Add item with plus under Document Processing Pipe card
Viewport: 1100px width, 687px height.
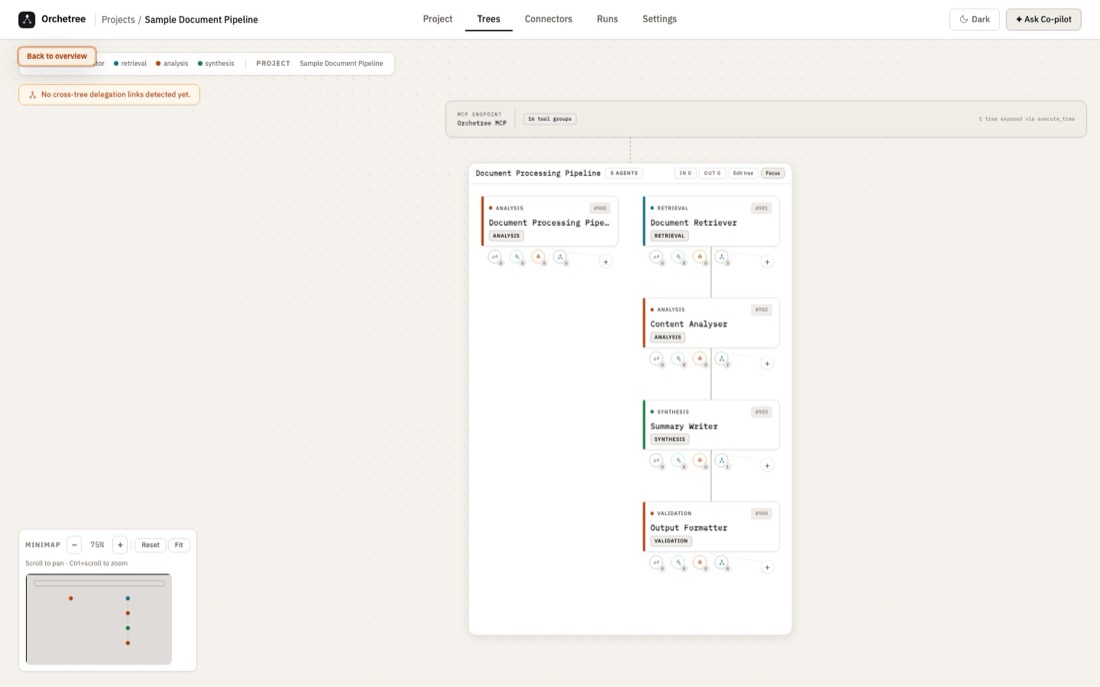pyautogui.click(x=605, y=262)
